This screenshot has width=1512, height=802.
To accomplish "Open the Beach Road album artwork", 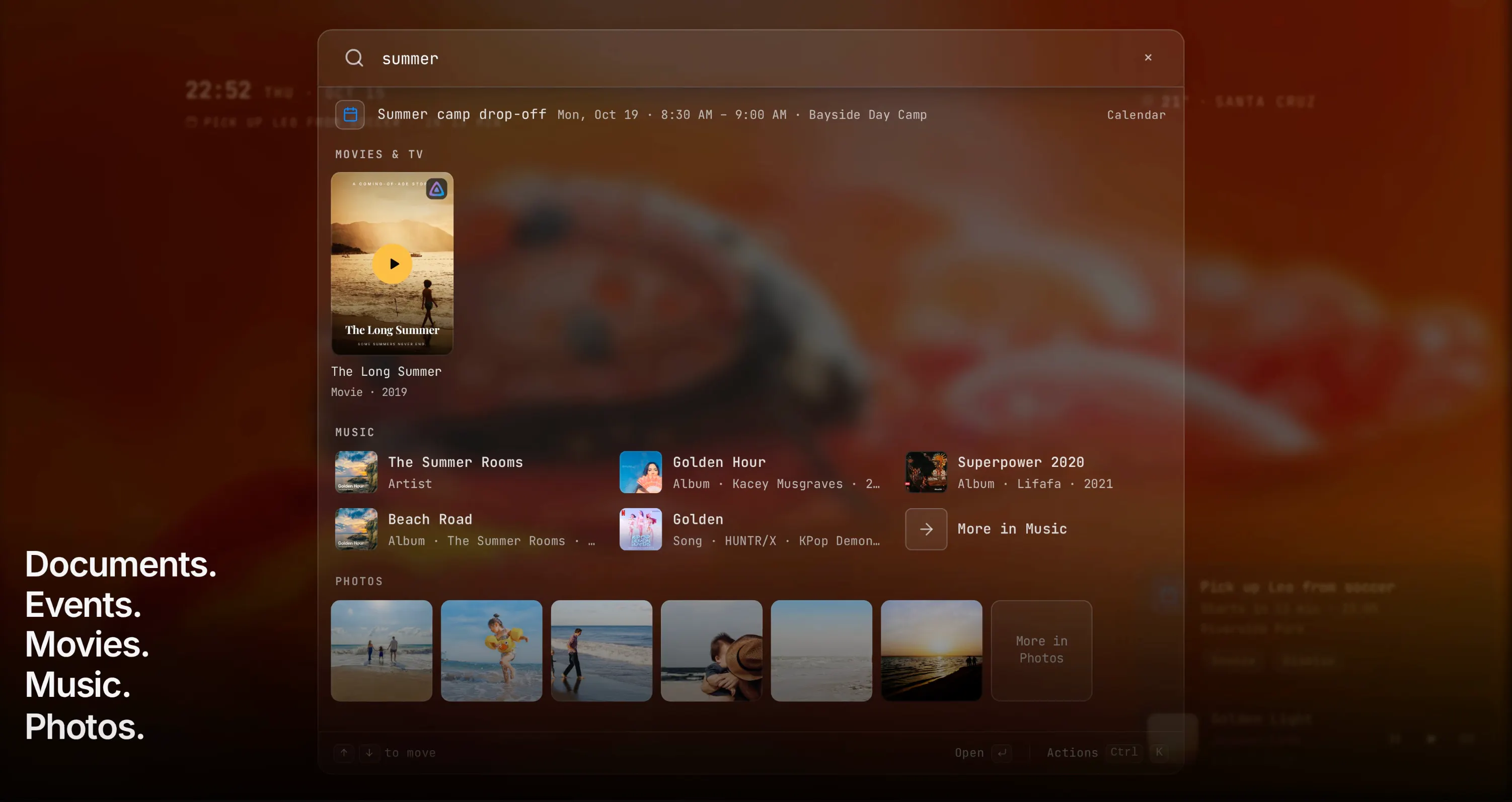I will pos(356,529).
